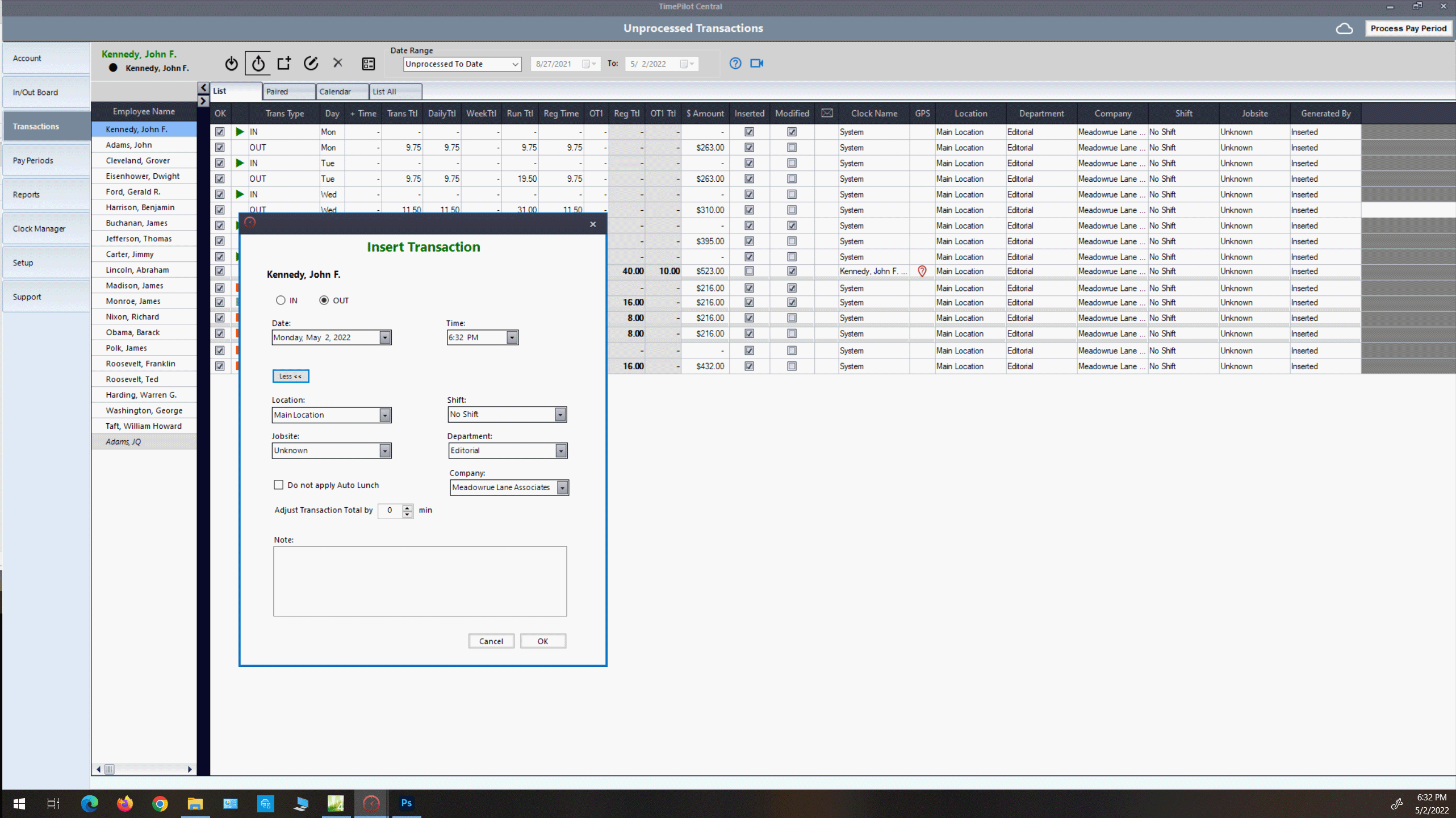
Task: Click the blue video camera icon
Action: [x=756, y=63]
